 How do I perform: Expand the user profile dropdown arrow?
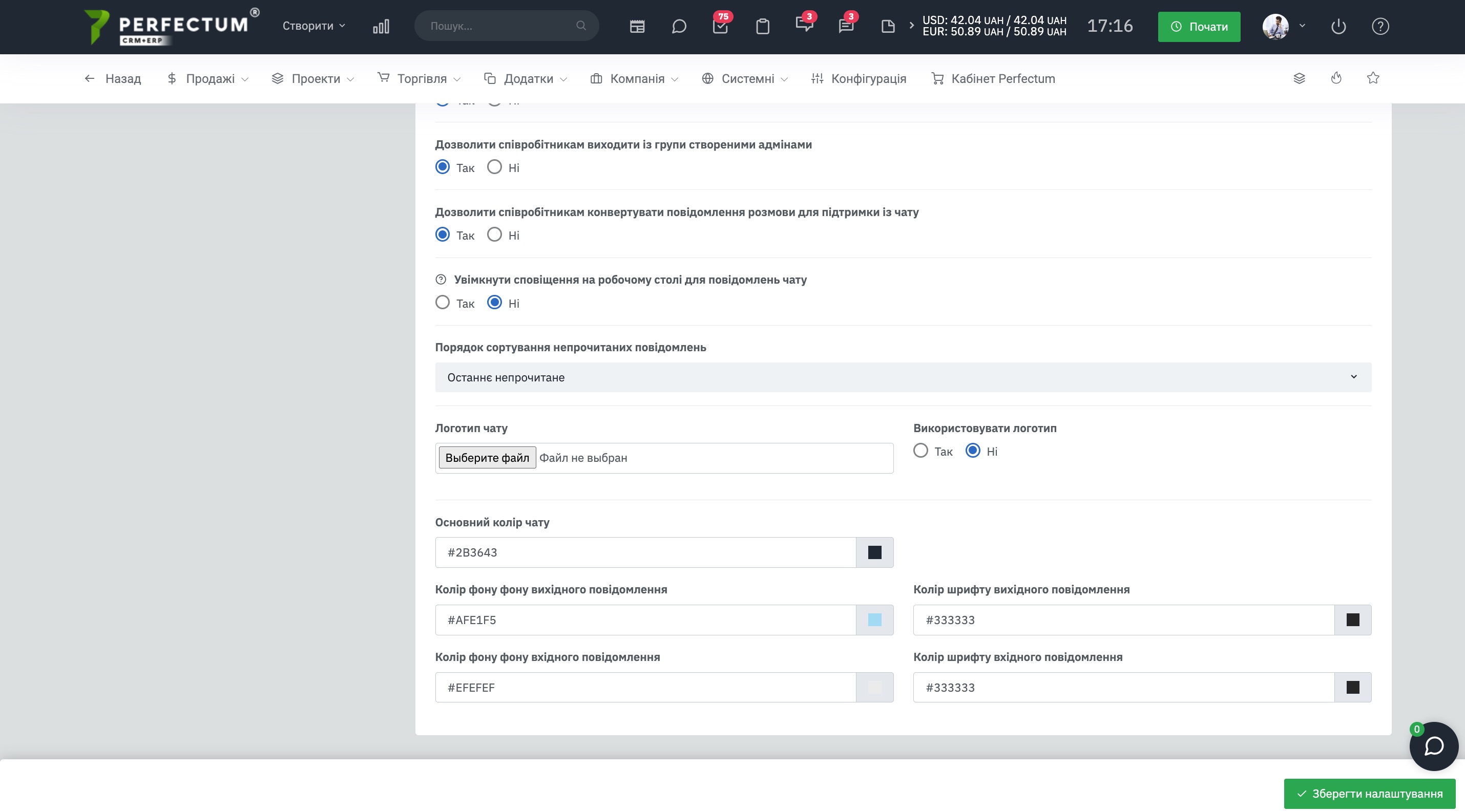coord(1302,26)
